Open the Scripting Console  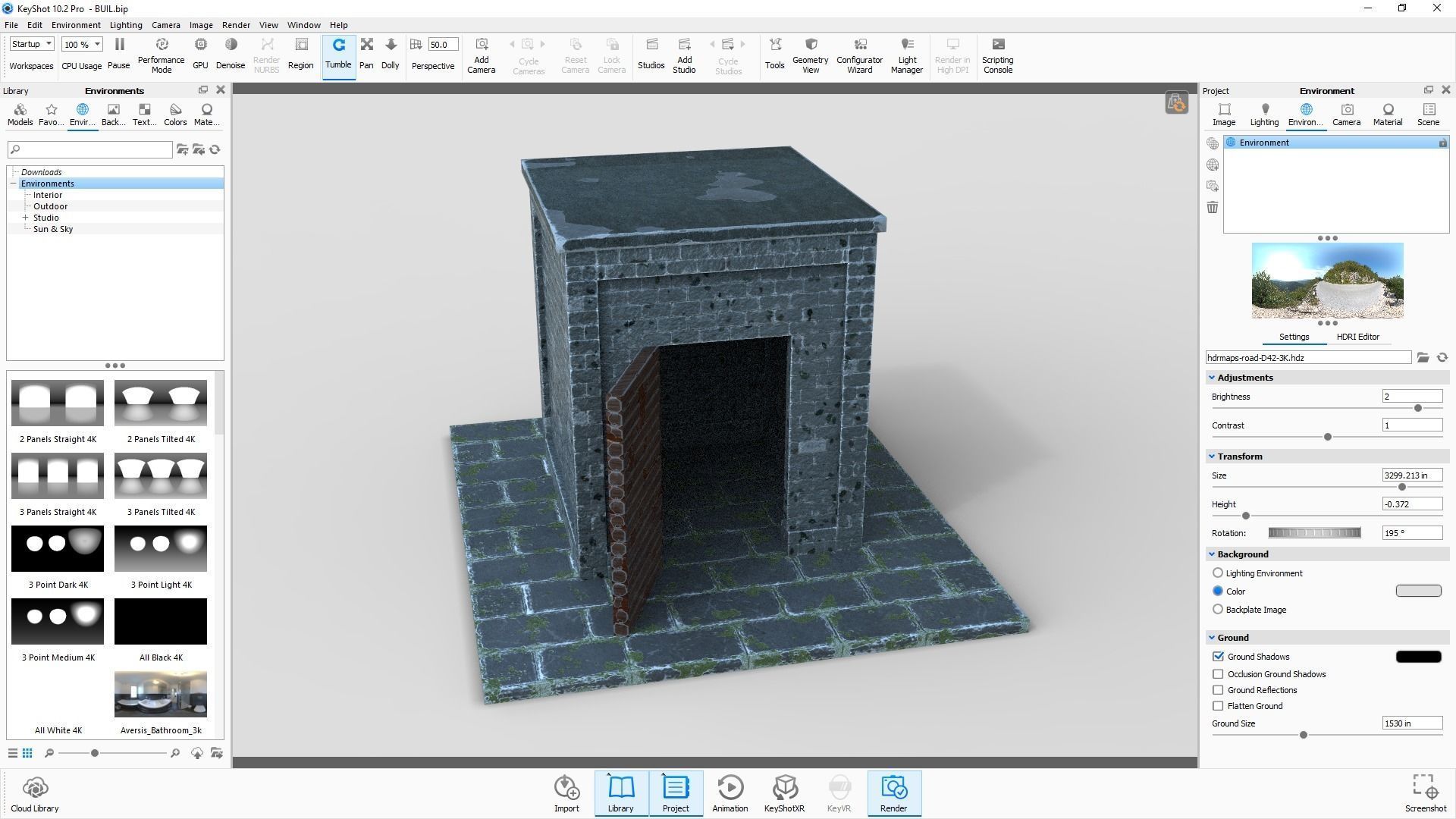click(997, 54)
